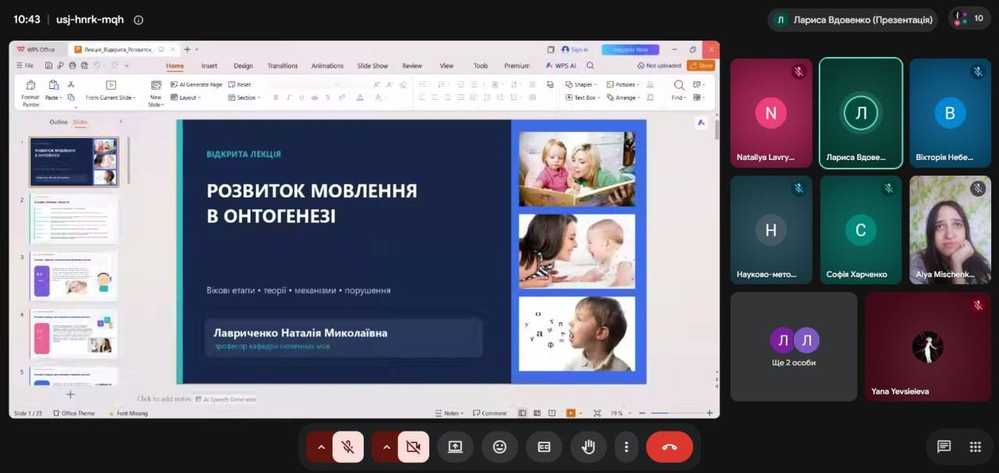The width and height of the screenshot is (999, 473).
Task: Open the Section dropdown
Action: pyautogui.click(x=244, y=98)
